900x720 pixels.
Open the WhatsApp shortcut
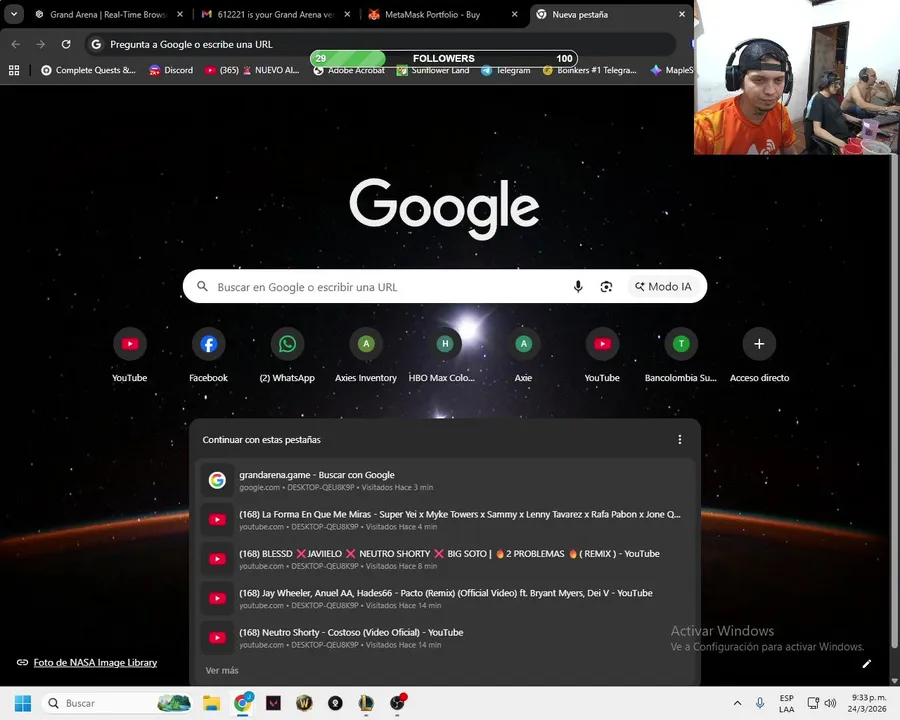click(x=287, y=355)
